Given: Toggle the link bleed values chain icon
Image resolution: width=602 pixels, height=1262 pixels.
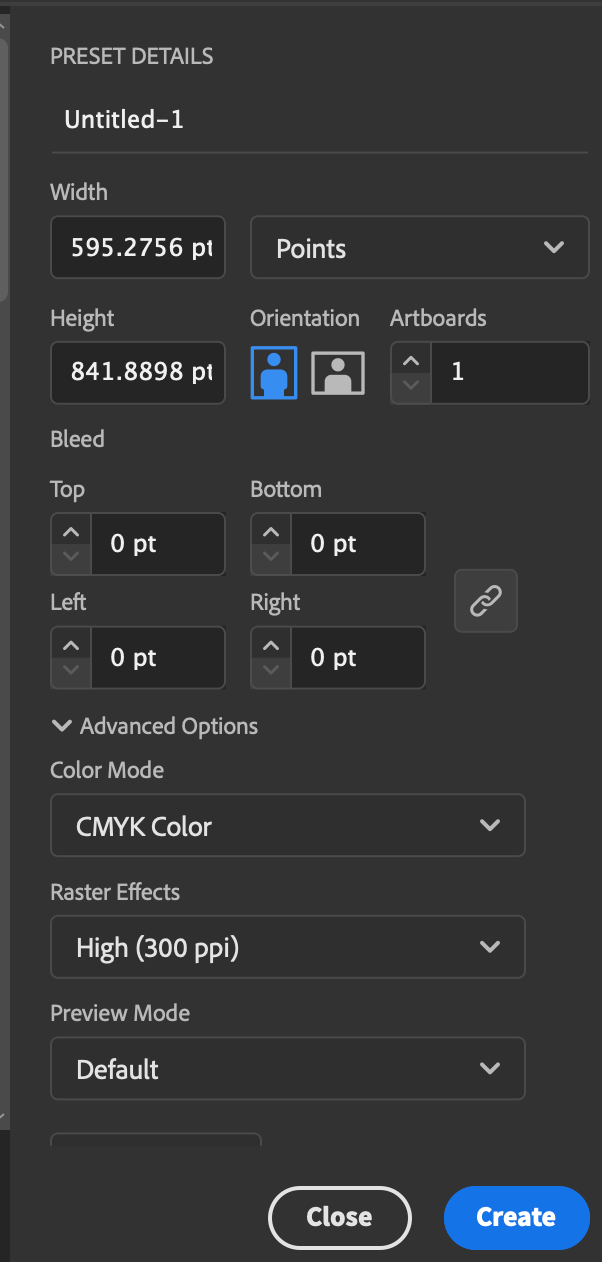Looking at the screenshot, I should (486, 600).
